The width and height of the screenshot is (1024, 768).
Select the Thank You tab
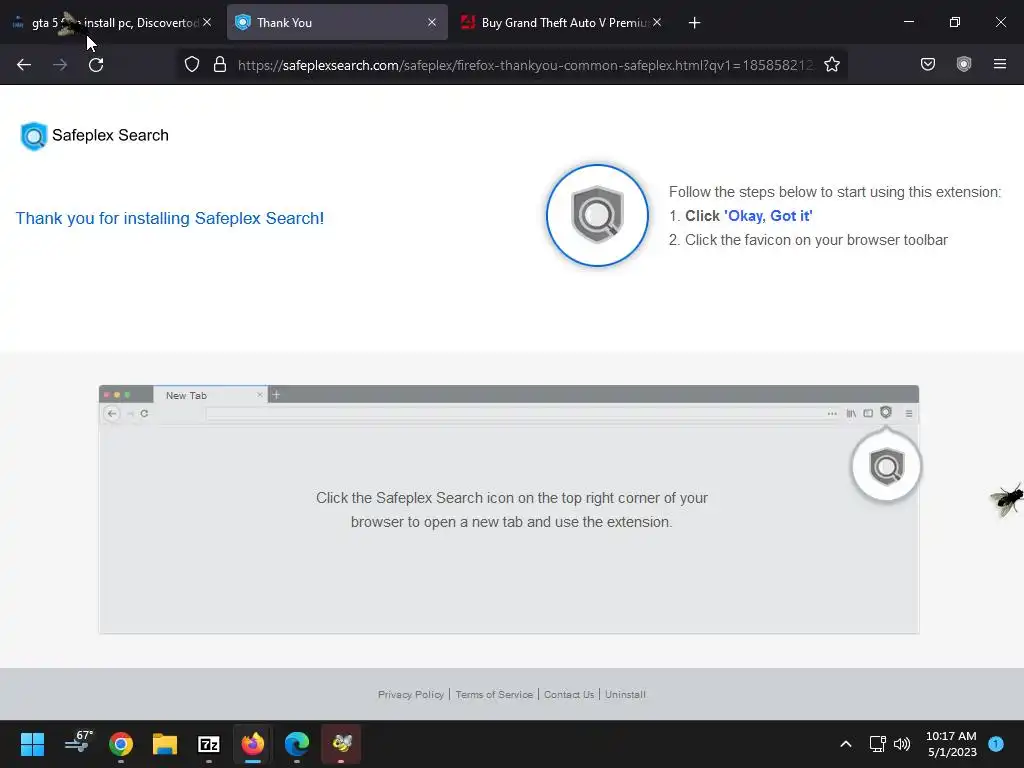[x=337, y=22]
